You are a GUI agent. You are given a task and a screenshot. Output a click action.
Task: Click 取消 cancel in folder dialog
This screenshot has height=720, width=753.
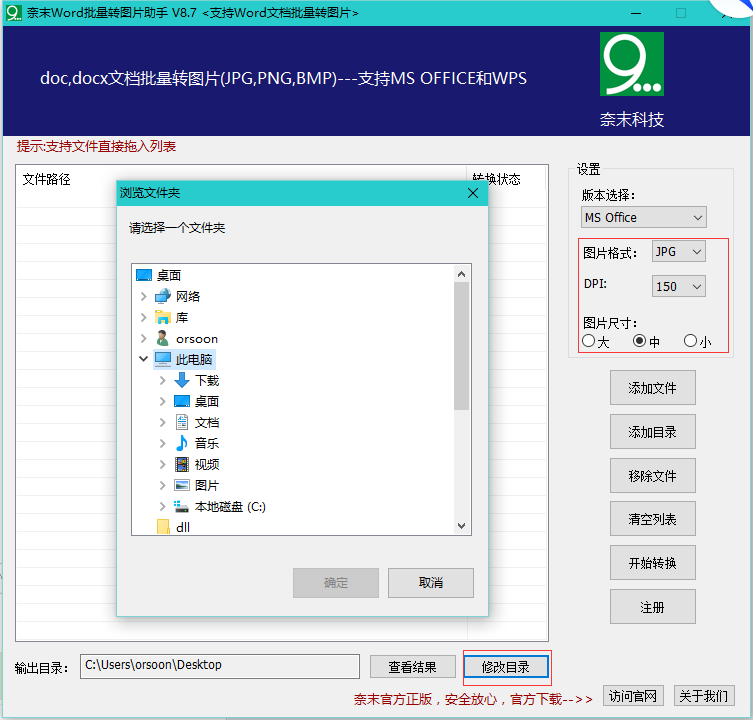431,583
